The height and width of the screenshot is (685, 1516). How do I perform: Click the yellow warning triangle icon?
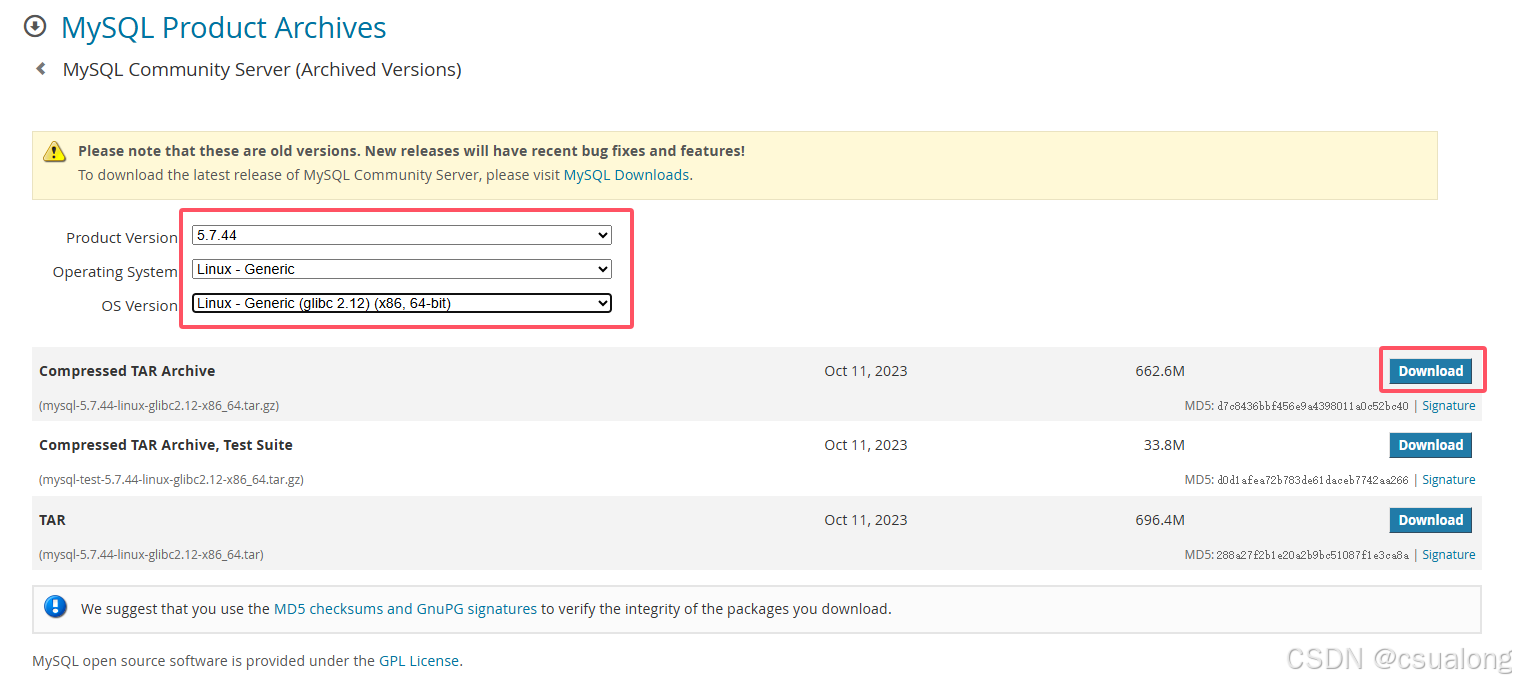54,152
